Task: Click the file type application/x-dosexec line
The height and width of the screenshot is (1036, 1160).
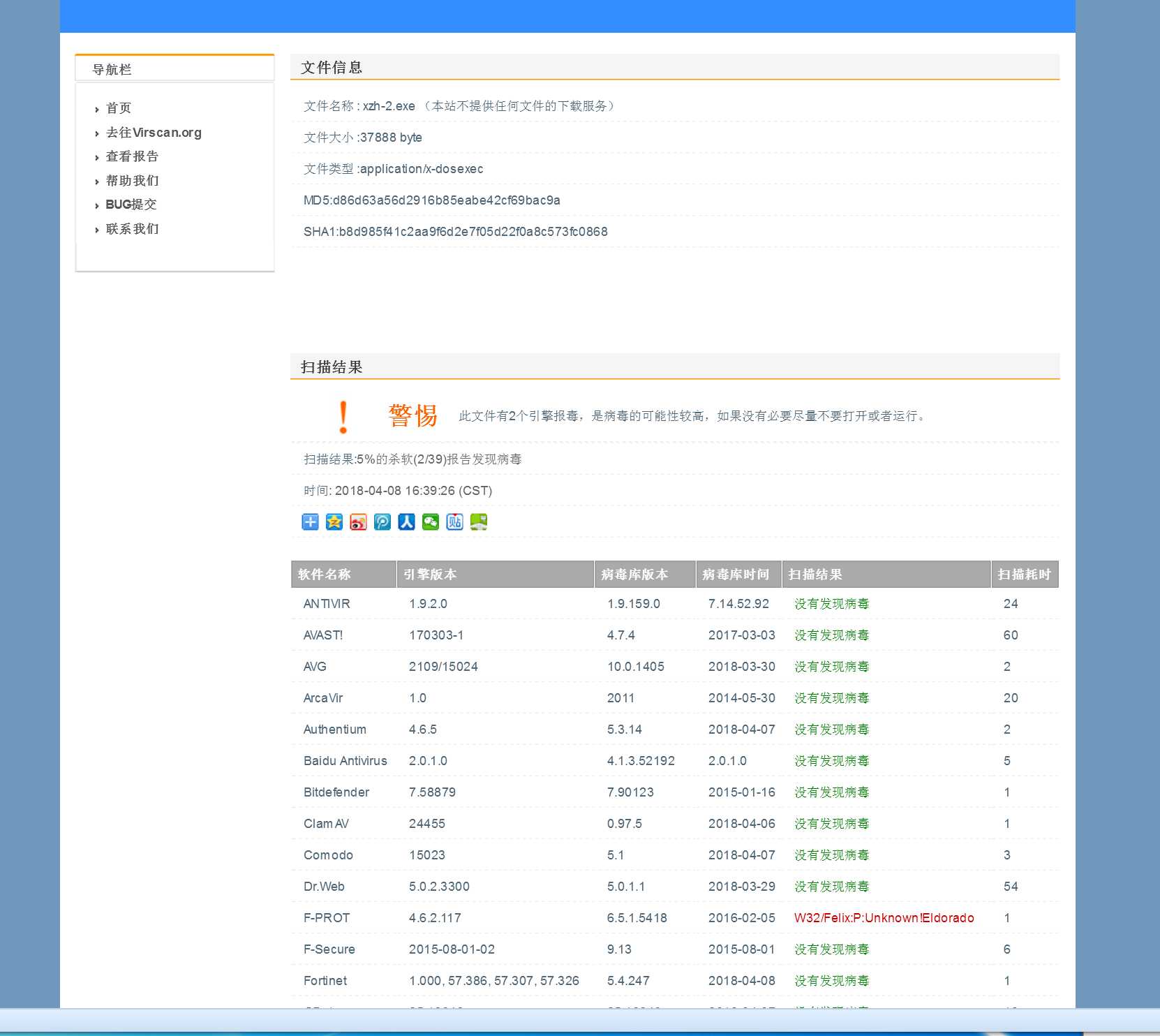Action: 394,169
